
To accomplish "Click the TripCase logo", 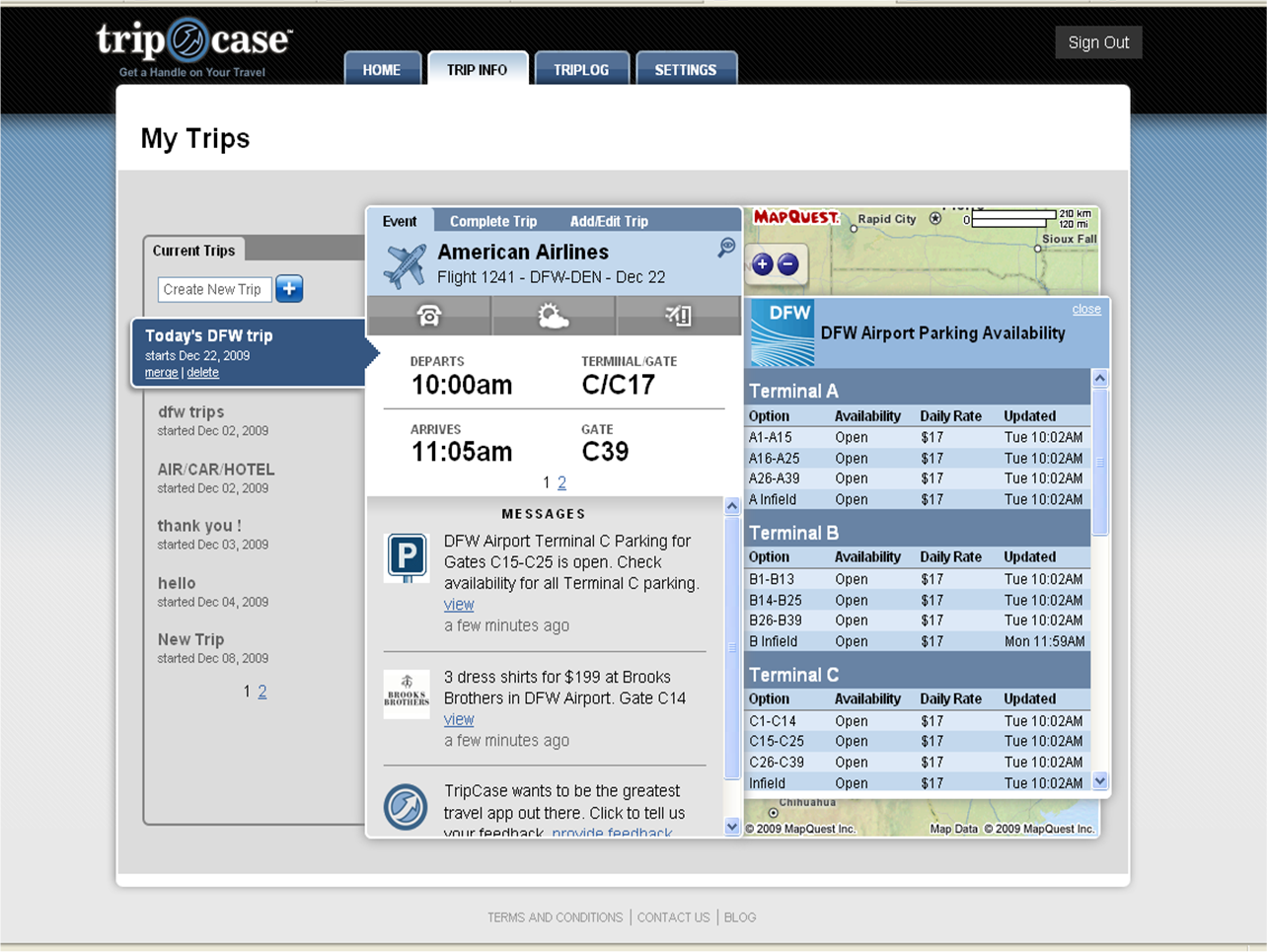I will [x=194, y=46].
